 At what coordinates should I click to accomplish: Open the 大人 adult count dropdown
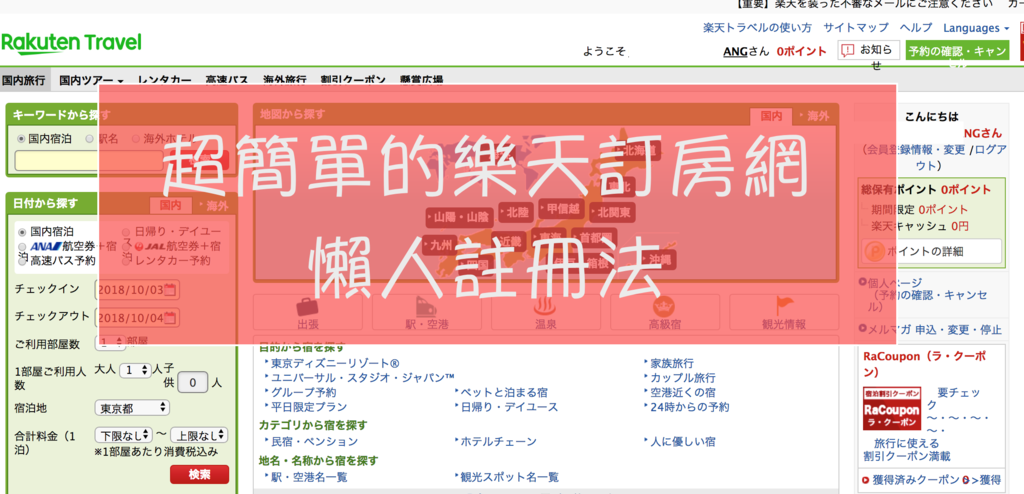[135, 370]
